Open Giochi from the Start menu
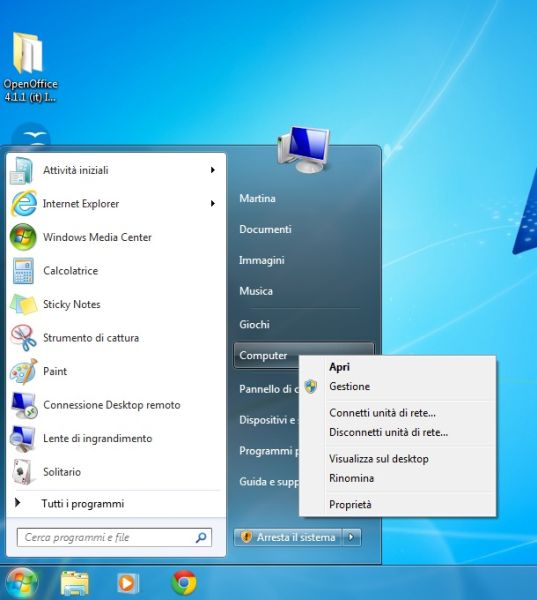This screenshot has height=600, width=537. point(254,324)
